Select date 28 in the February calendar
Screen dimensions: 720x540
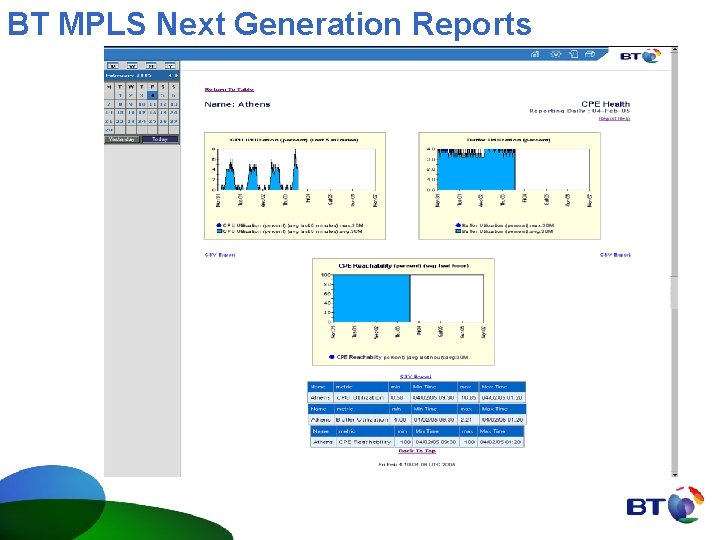pos(109,130)
